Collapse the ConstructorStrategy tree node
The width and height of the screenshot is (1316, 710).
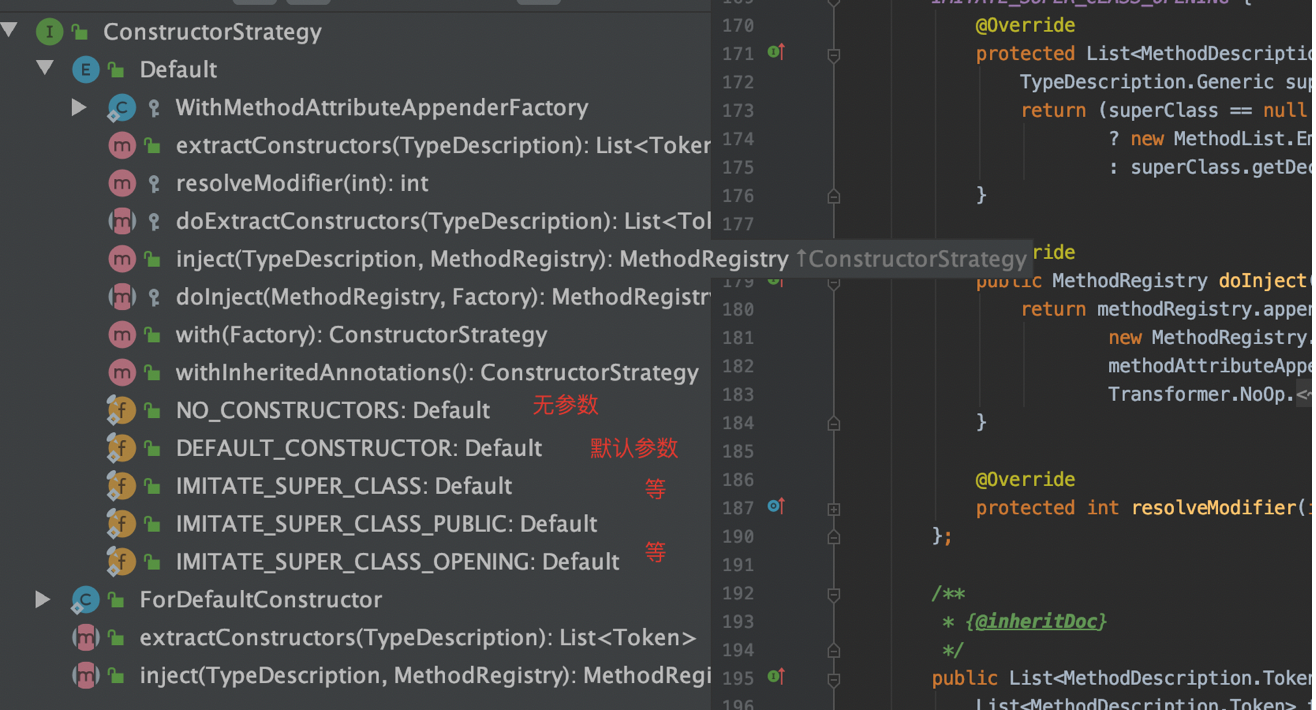(10, 31)
